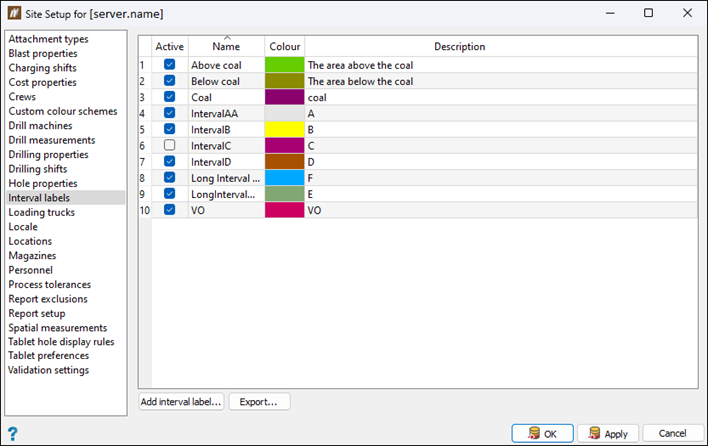Click the Add interval label button
Image resolution: width=708 pixels, height=446 pixels.
click(181, 402)
